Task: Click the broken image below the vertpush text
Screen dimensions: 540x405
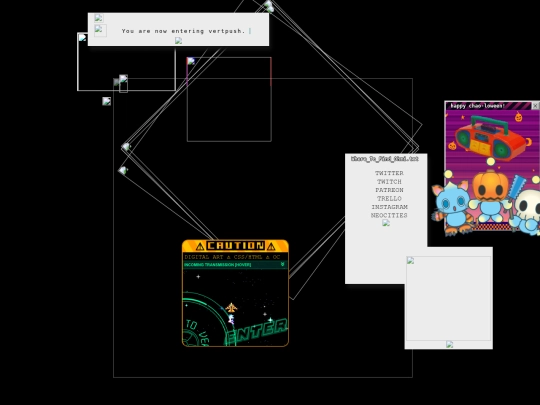Action: click(x=178, y=41)
